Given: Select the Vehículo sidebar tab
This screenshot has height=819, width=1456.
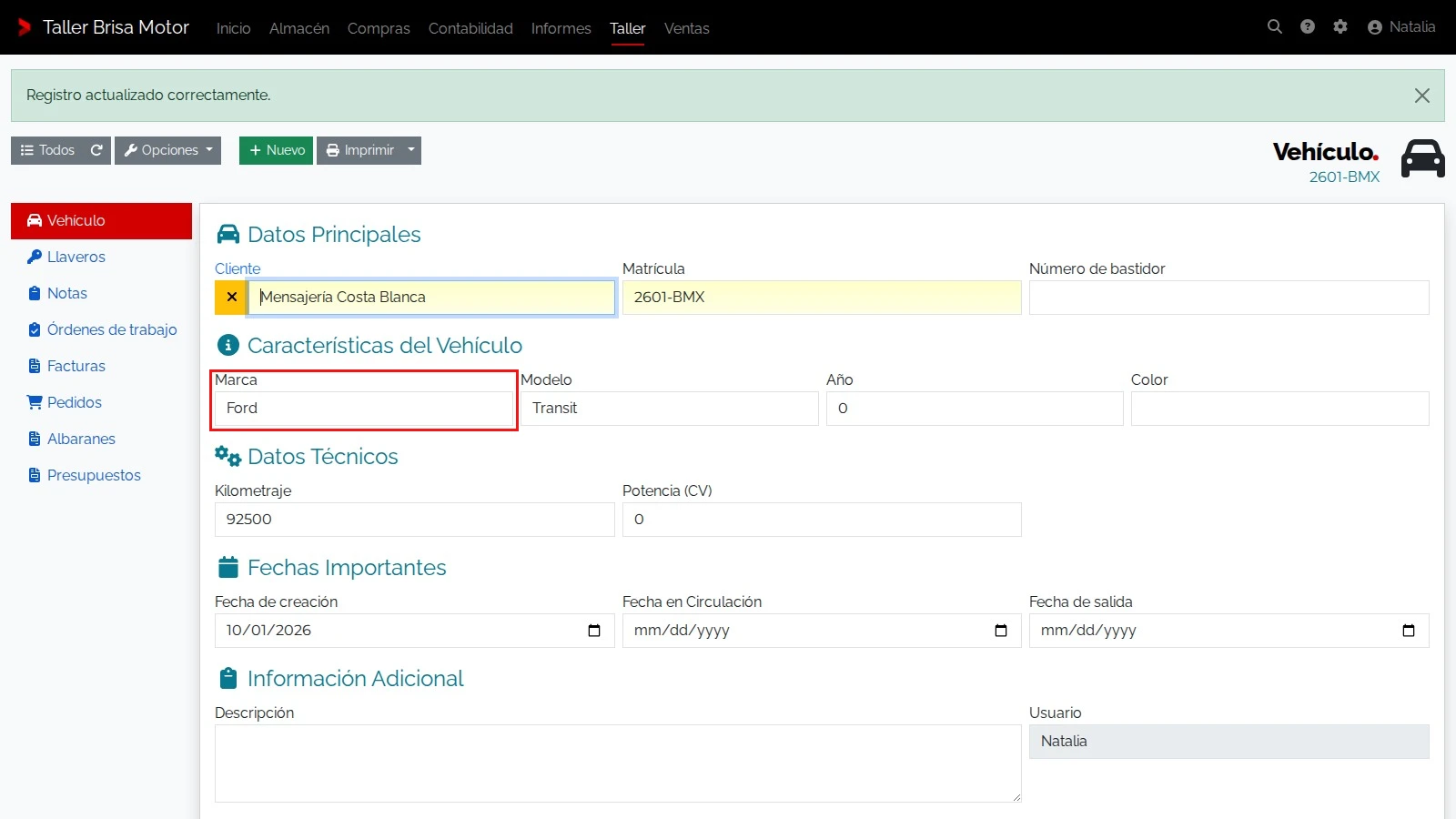Looking at the screenshot, I should pos(102,221).
